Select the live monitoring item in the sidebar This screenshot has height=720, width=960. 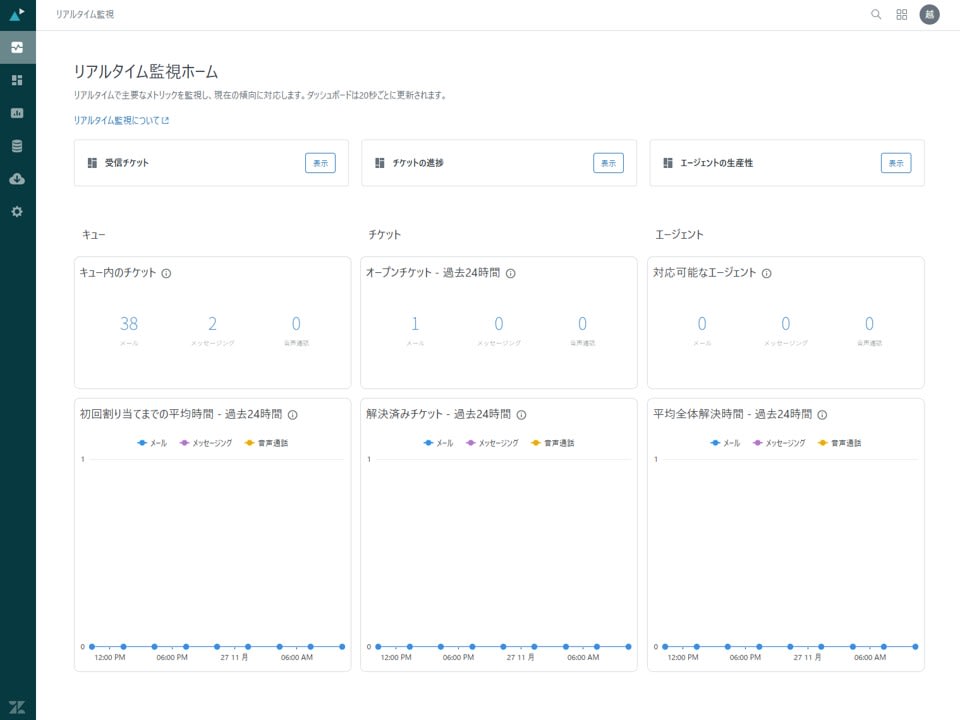(x=17, y=47)
